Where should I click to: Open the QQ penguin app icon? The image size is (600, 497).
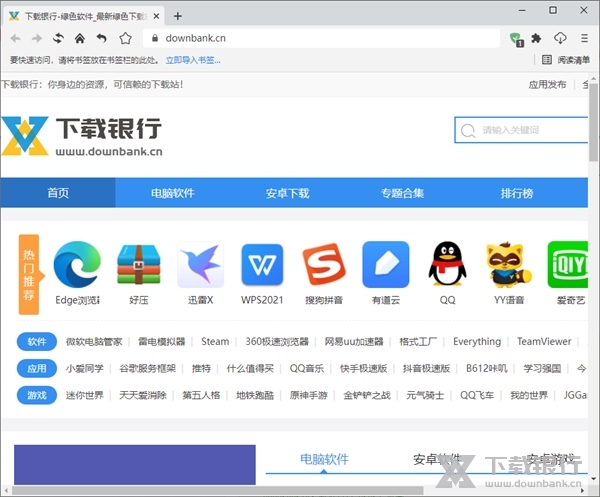(x=447, y=264)
